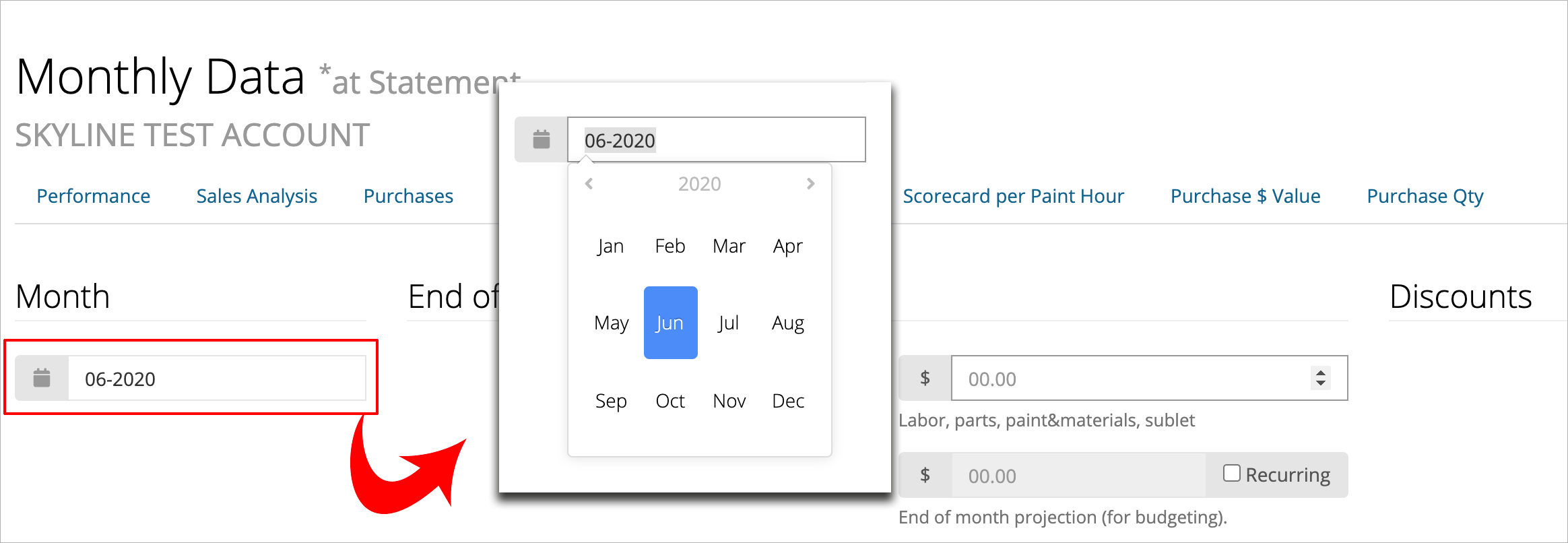1568x543 pixels.
Task: Open Scorecard per Paint Hour tab
Action: pyautogui.click(x=1013, y=196)
